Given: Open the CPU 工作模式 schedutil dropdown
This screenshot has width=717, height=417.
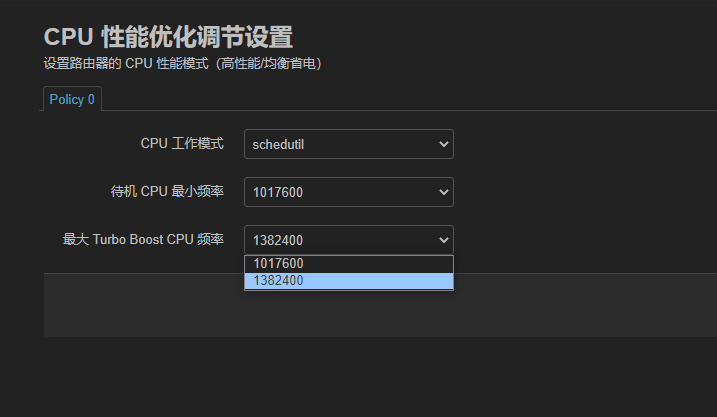Looking at the screenshot, I should pyautogui.click(x=349, y=144).
